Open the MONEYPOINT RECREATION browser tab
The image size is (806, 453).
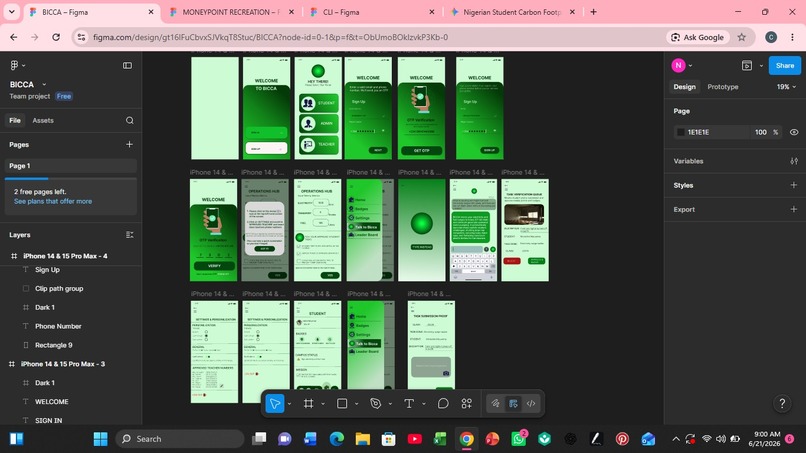pyautogui.click(x=231, y=12)
